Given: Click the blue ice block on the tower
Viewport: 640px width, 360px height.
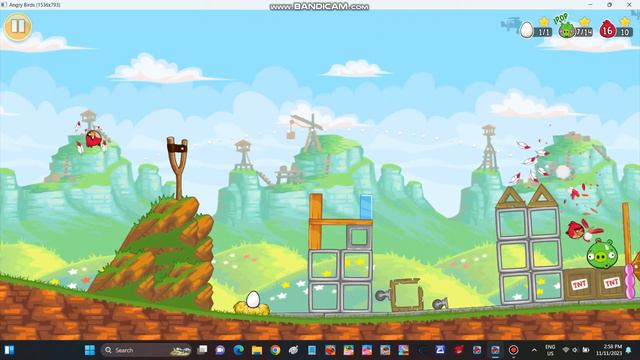Looking at the screenshot, I should tap(366, 207).
